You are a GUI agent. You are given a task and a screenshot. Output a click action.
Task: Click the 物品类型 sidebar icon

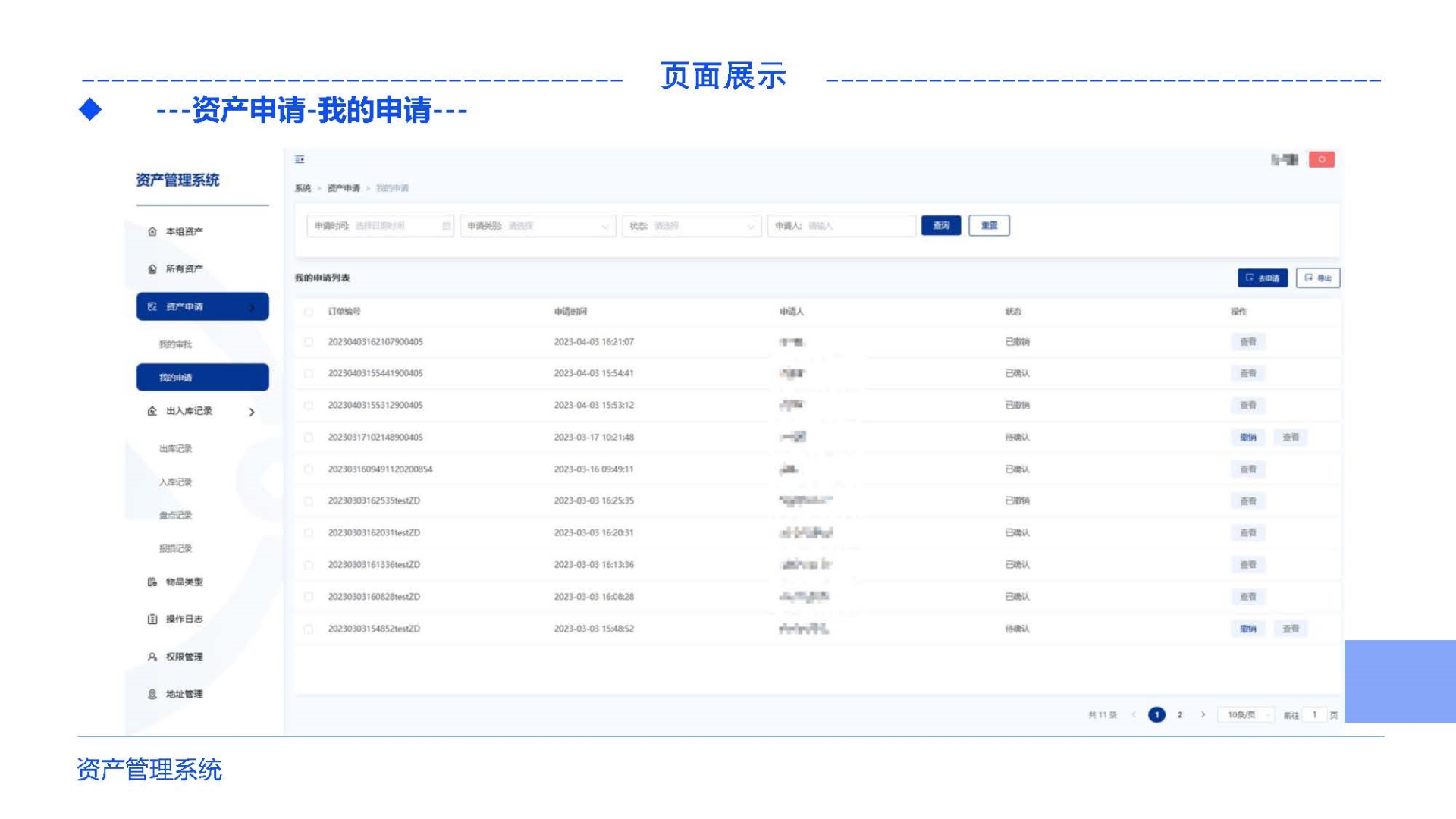click(x=152, y=582)
